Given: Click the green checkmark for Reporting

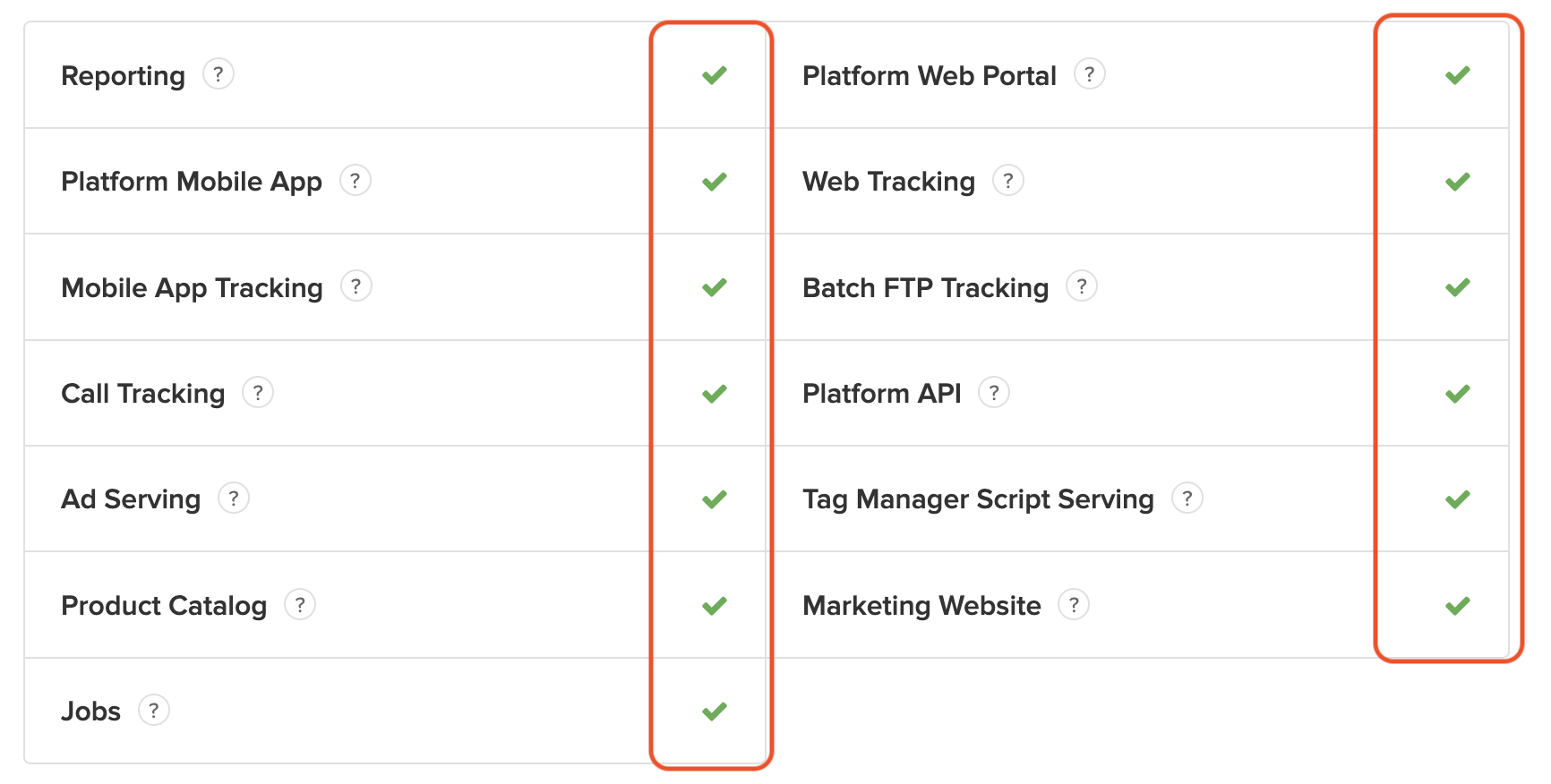Looking at the screenshot, I should point(715,75).
